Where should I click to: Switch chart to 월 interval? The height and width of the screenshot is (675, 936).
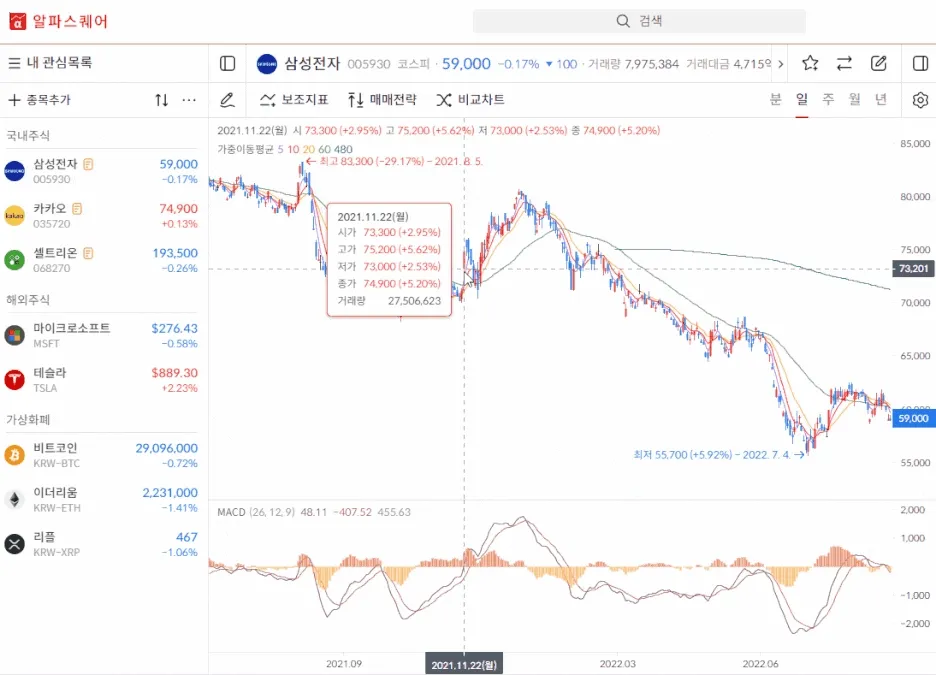(x=854, y=99)
